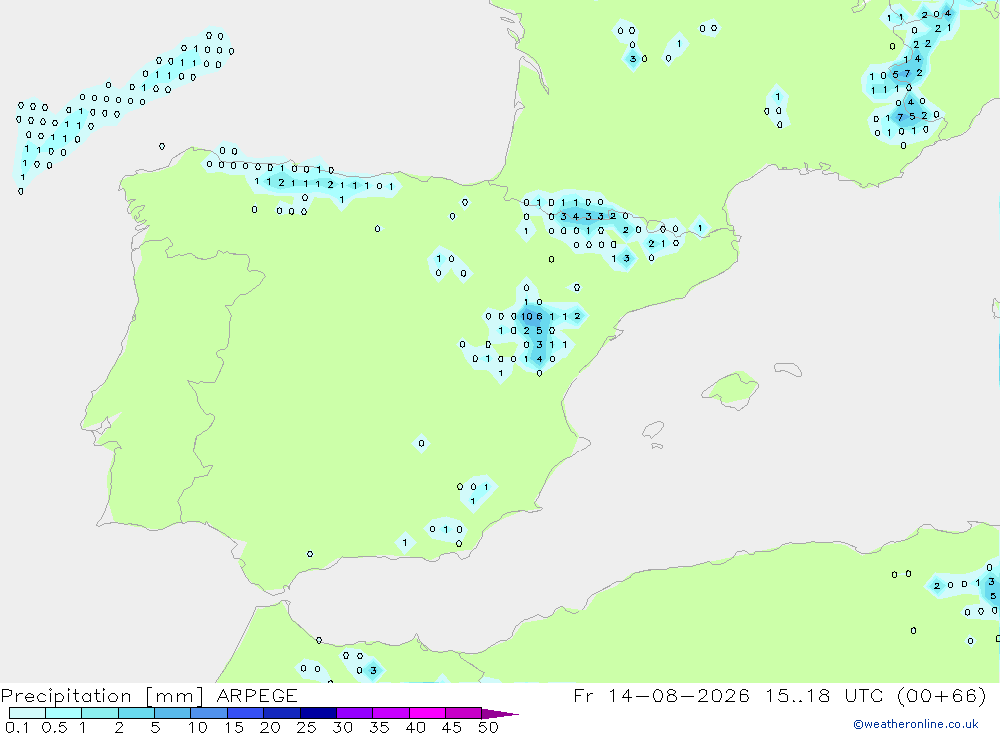
Task: Click the Menorca island outline
Action: click(x=788, y=369)
